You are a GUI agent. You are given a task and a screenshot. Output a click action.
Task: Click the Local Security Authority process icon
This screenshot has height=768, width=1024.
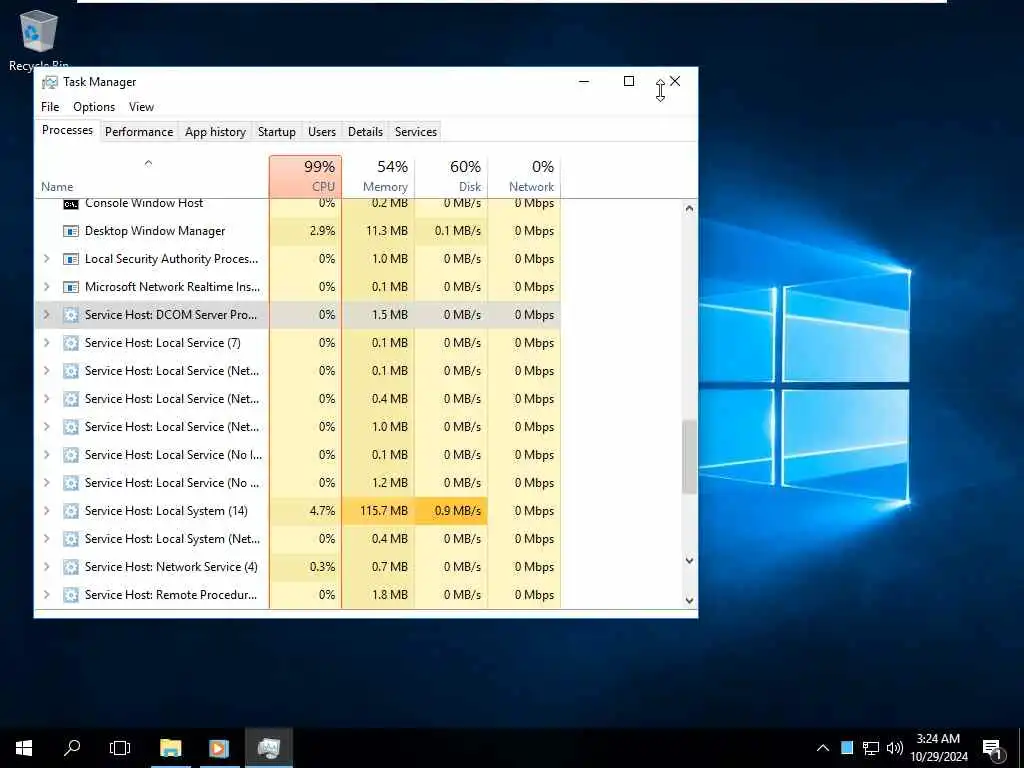pyautogui.click(x=71, y=259)
